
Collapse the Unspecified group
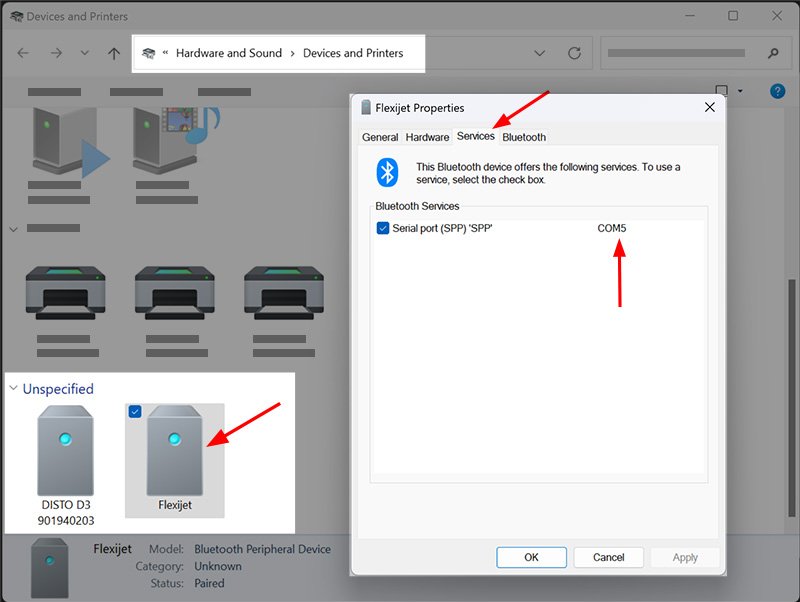(x=14, y=388)
